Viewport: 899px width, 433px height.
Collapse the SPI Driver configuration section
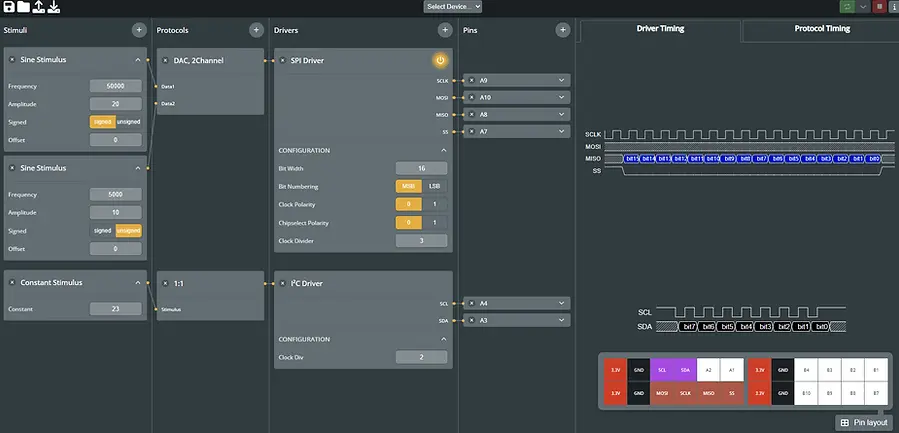coord(443,150)
